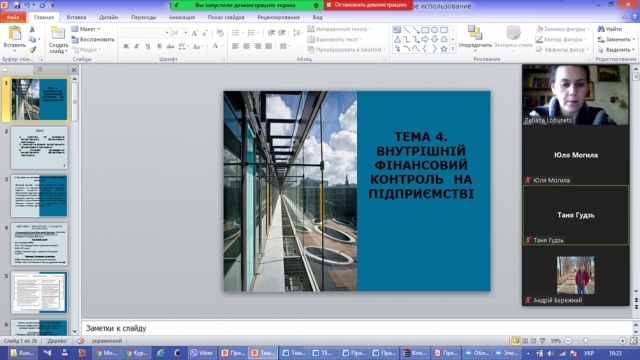Open PowerPoint help question mark icon

tap(634, 17)
